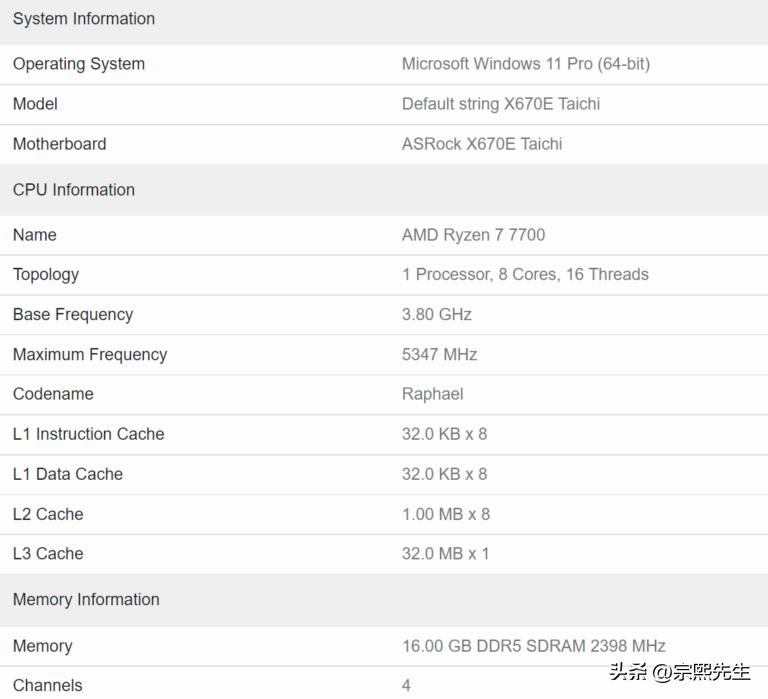Select the '1.00 MB x 8' value
The height and width of the screenshot is (699, 768).
[446, 514]
